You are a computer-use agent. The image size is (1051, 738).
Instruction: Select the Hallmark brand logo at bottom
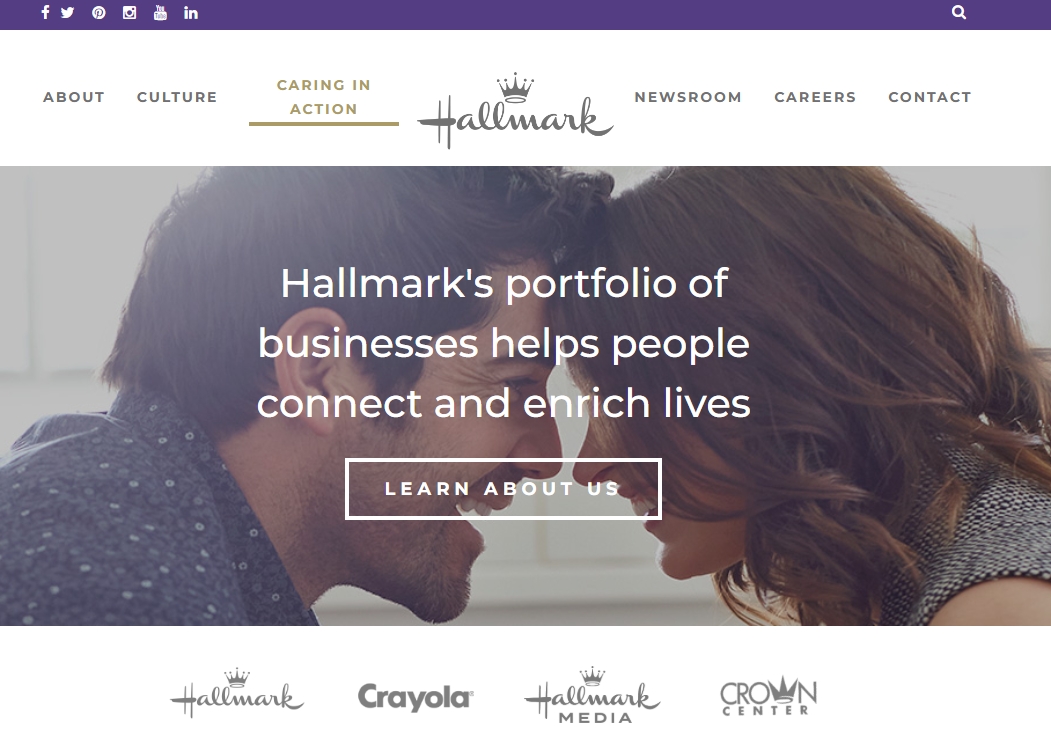[x=237, y=694]
